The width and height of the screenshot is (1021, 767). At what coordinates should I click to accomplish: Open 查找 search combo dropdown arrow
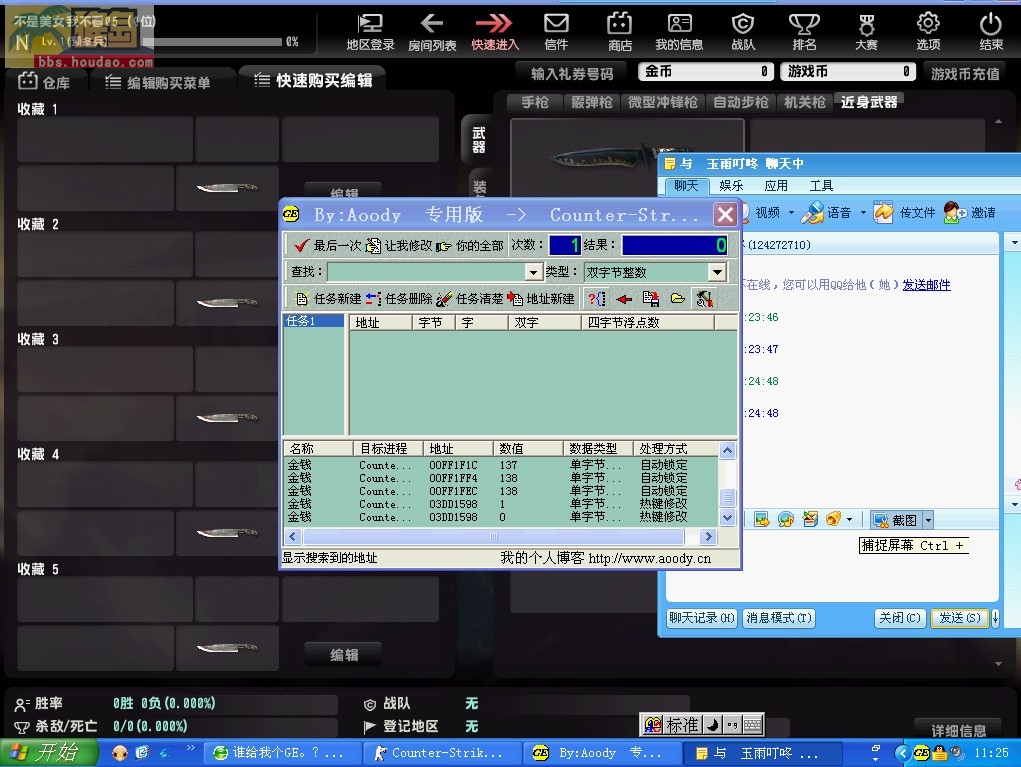point(533,272)
